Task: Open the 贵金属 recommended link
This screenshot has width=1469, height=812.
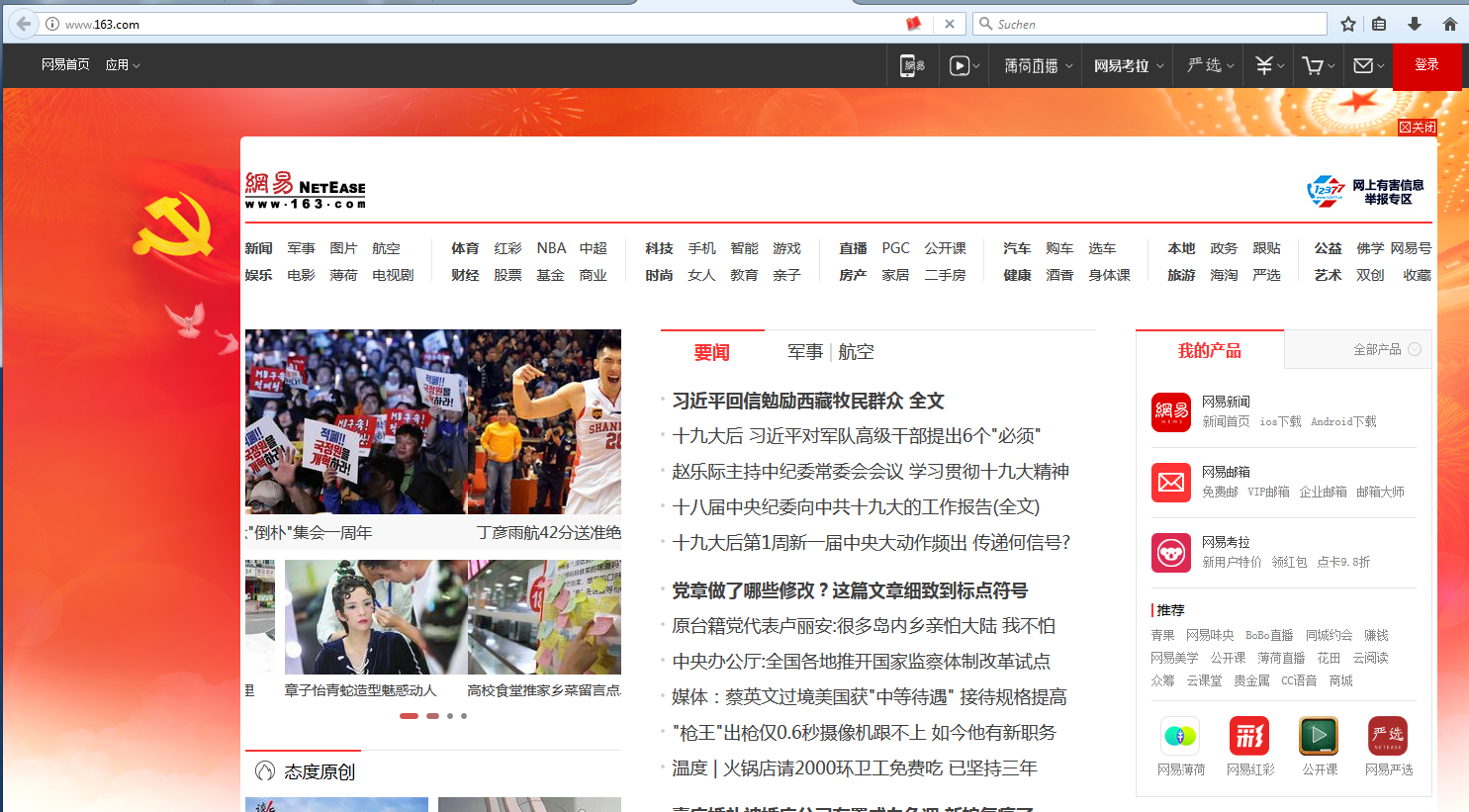Action: (x=1251, y=680)
